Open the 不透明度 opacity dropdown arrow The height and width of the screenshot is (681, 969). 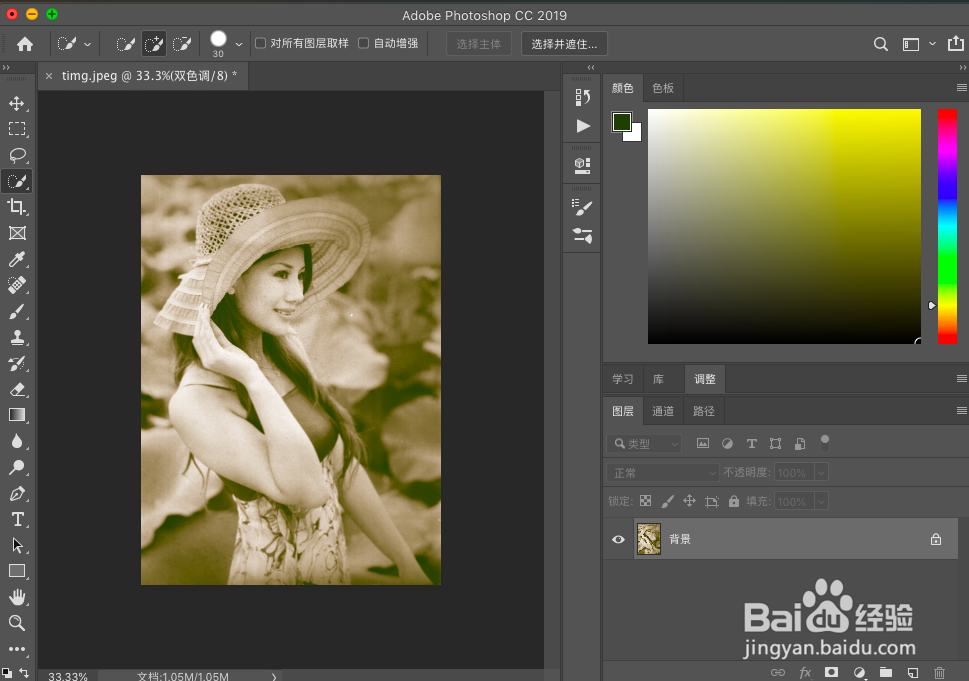821,473
